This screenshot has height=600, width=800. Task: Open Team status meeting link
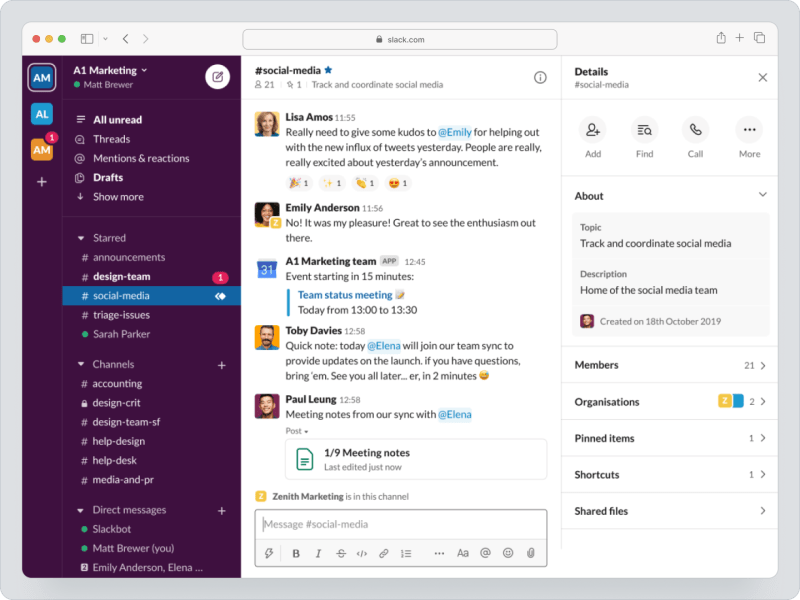[x=345, y=295]
